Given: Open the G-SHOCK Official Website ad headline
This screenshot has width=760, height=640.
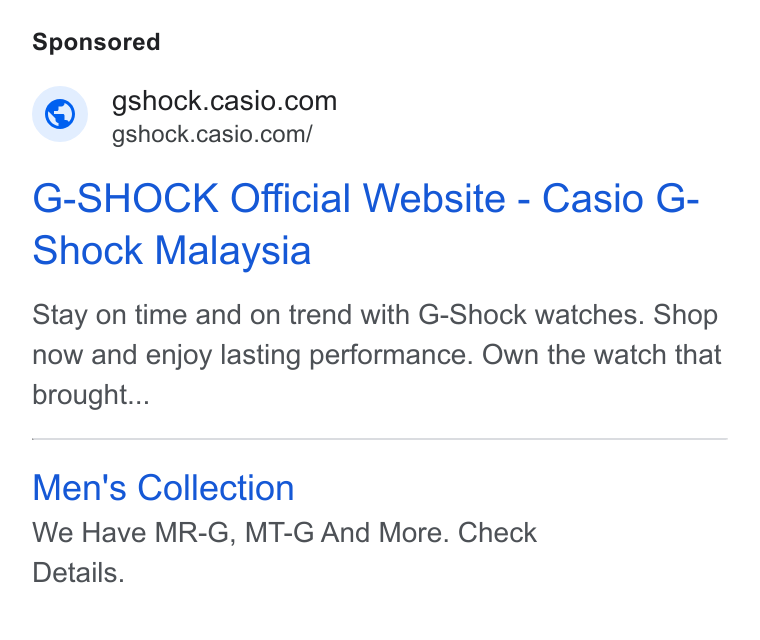Looking at the screenshot, I should (x=365, y=224).
